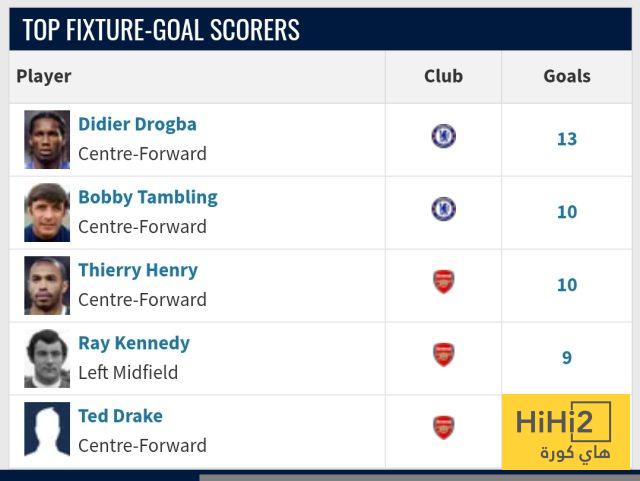Click Bobby Tambling's photo thumbnail

pyautogui.click(x=47, y=212)
